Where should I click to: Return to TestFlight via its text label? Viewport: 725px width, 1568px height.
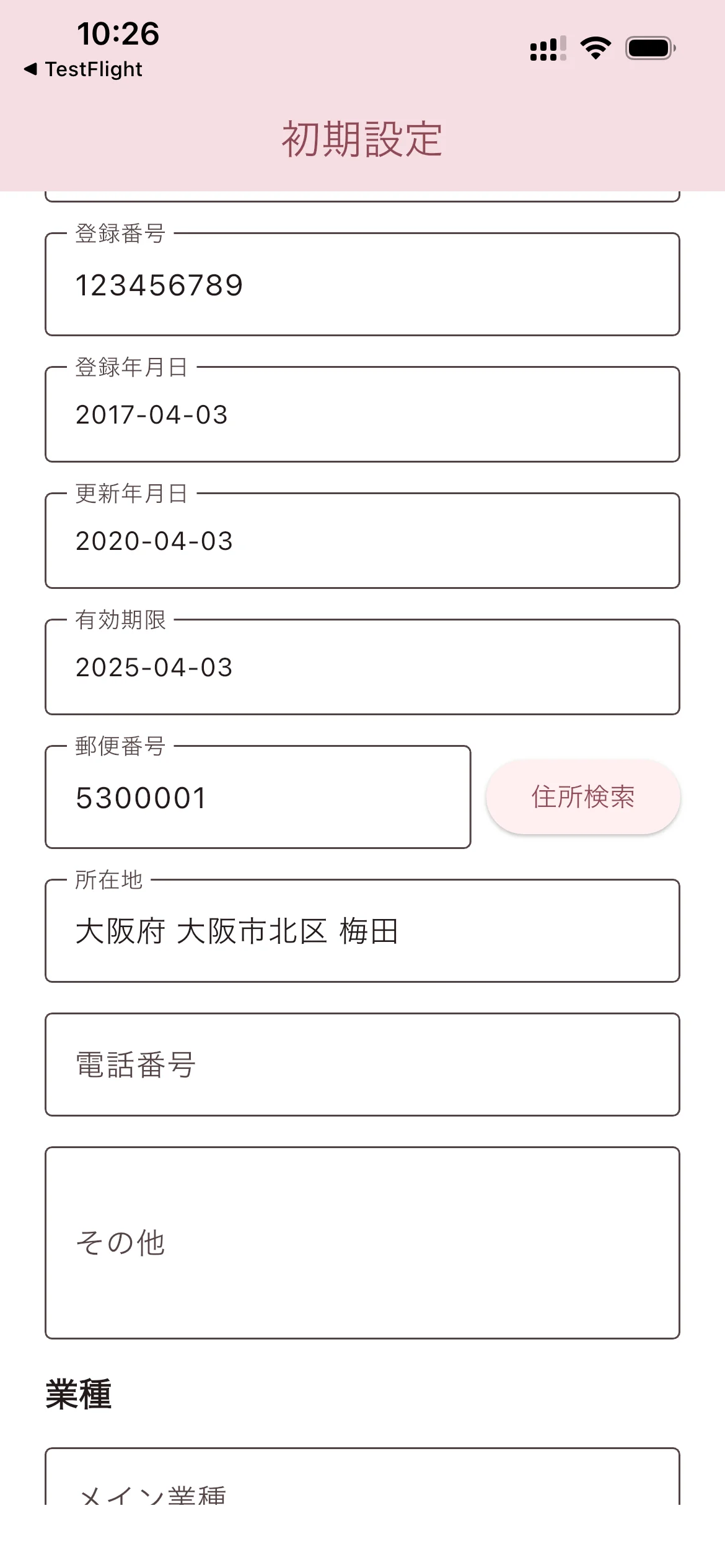coord(94,69)
